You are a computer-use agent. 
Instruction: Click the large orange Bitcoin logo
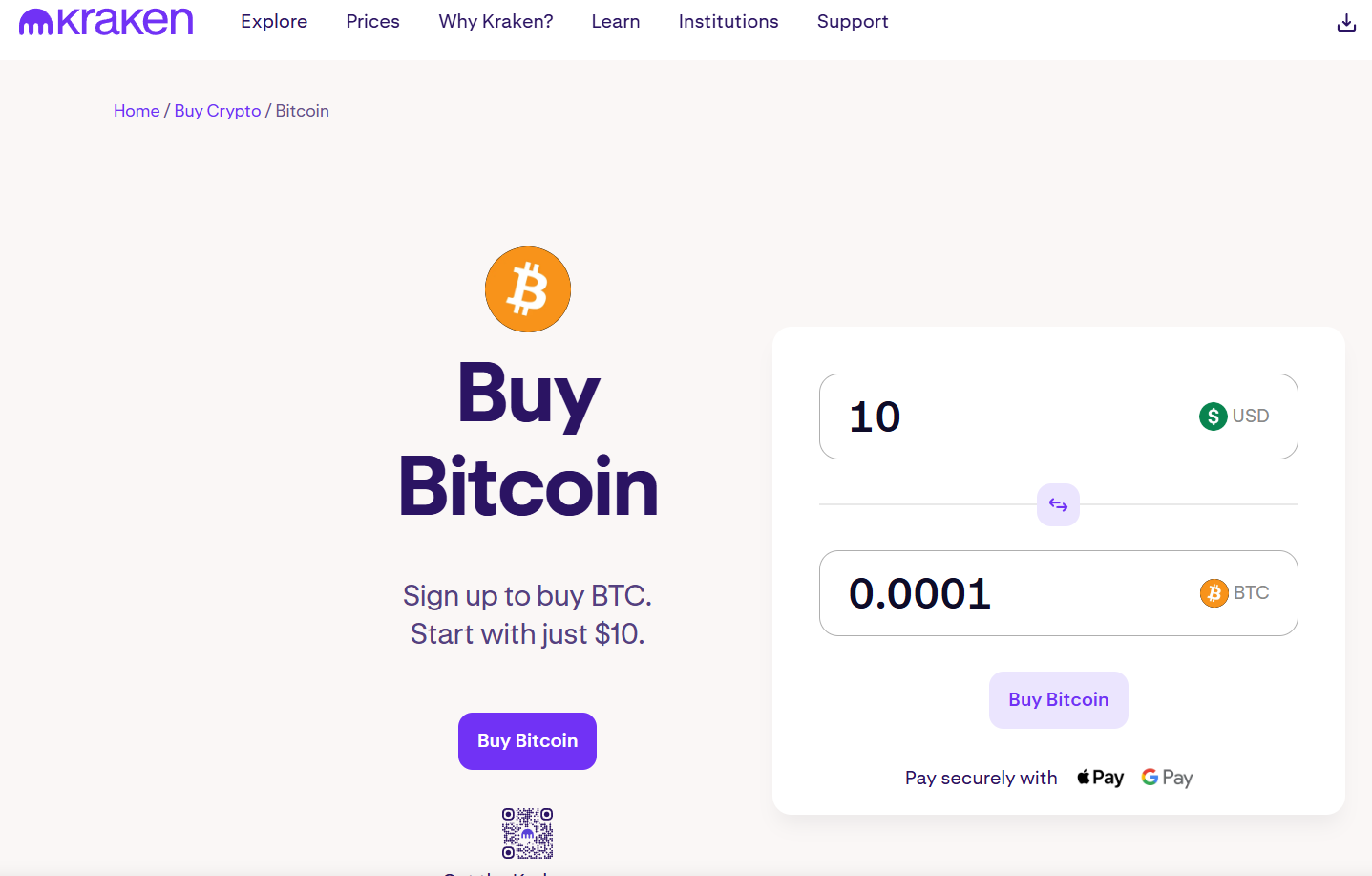tap(528, 289)
